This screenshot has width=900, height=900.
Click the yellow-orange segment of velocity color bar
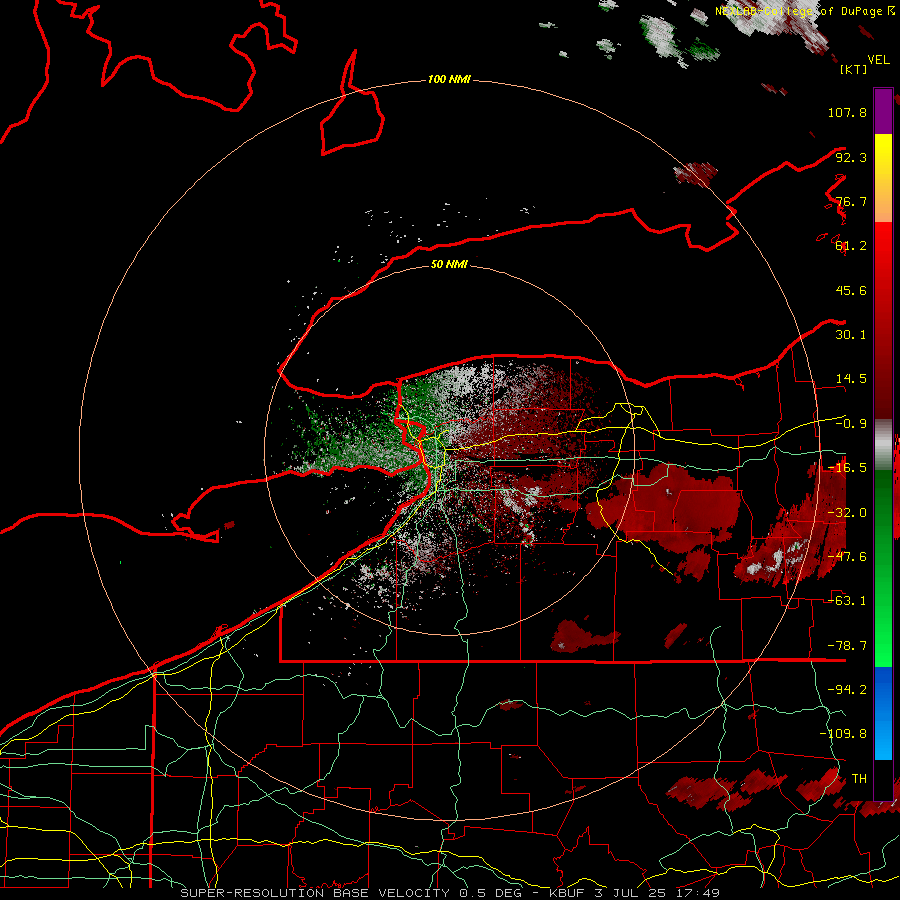(x=883, y=178)
